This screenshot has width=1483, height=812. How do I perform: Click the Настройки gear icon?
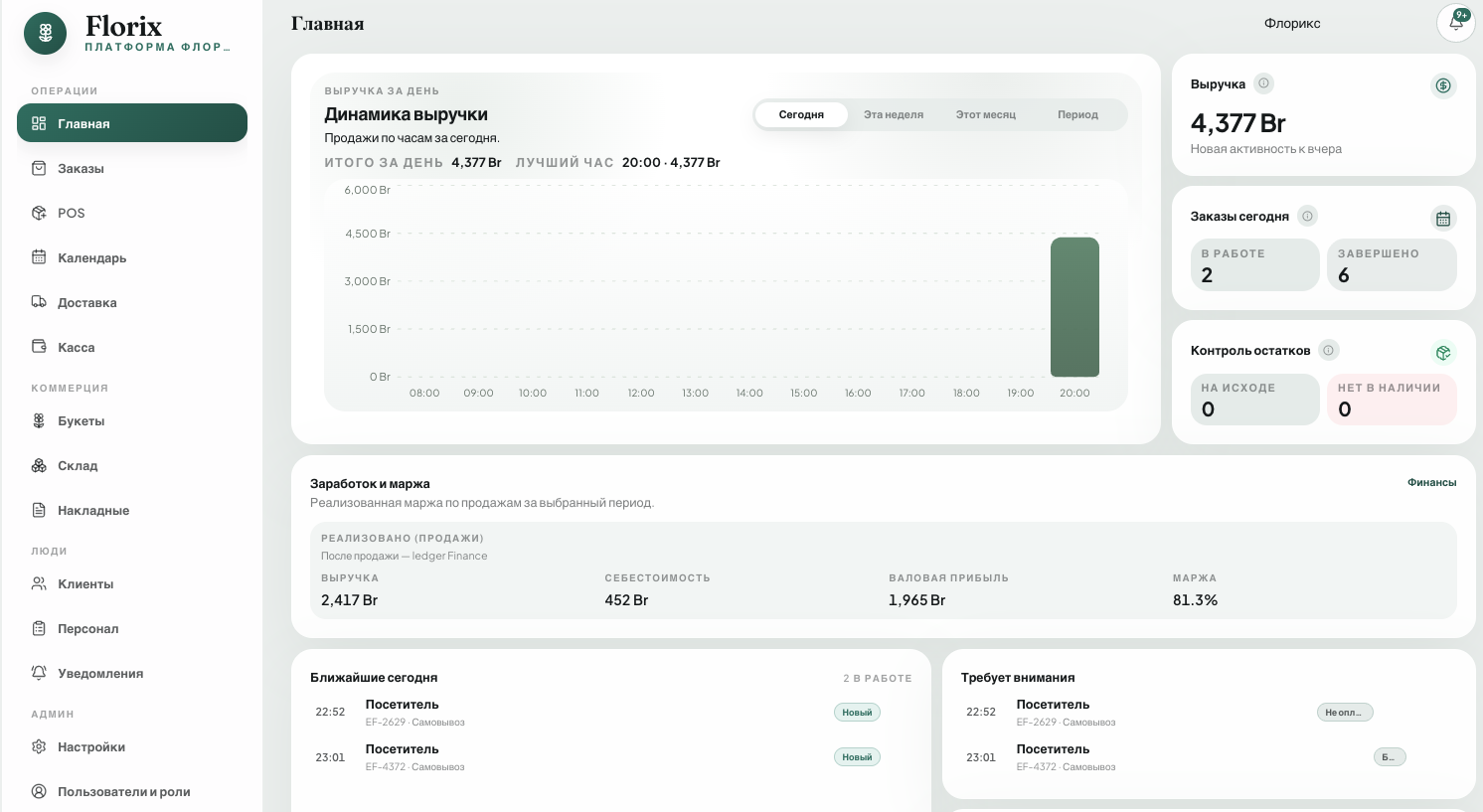[x=39, y=746]
